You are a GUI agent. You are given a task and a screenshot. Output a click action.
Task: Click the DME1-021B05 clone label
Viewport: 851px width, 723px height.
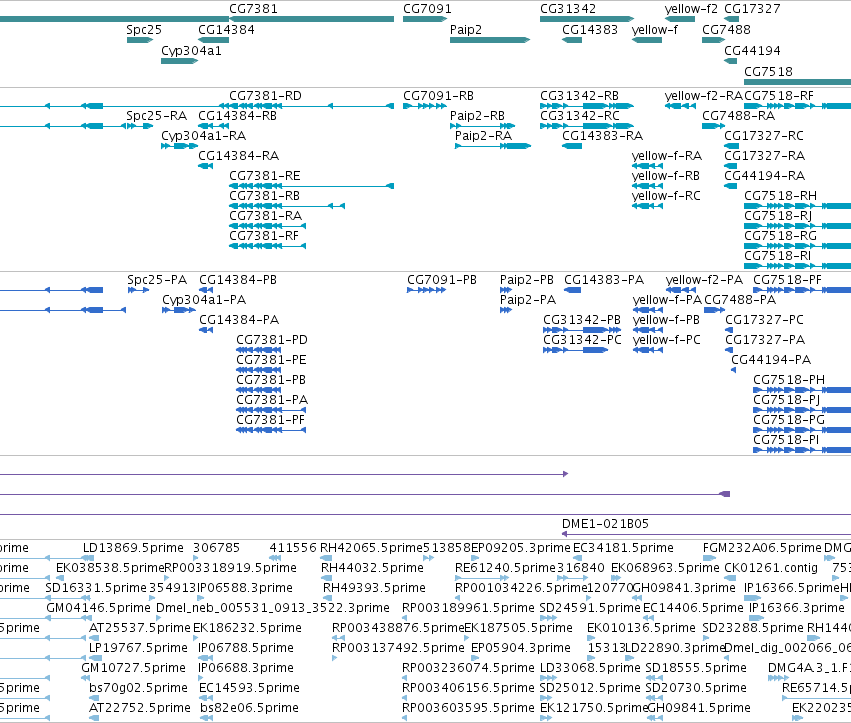[x=605, y=524]
